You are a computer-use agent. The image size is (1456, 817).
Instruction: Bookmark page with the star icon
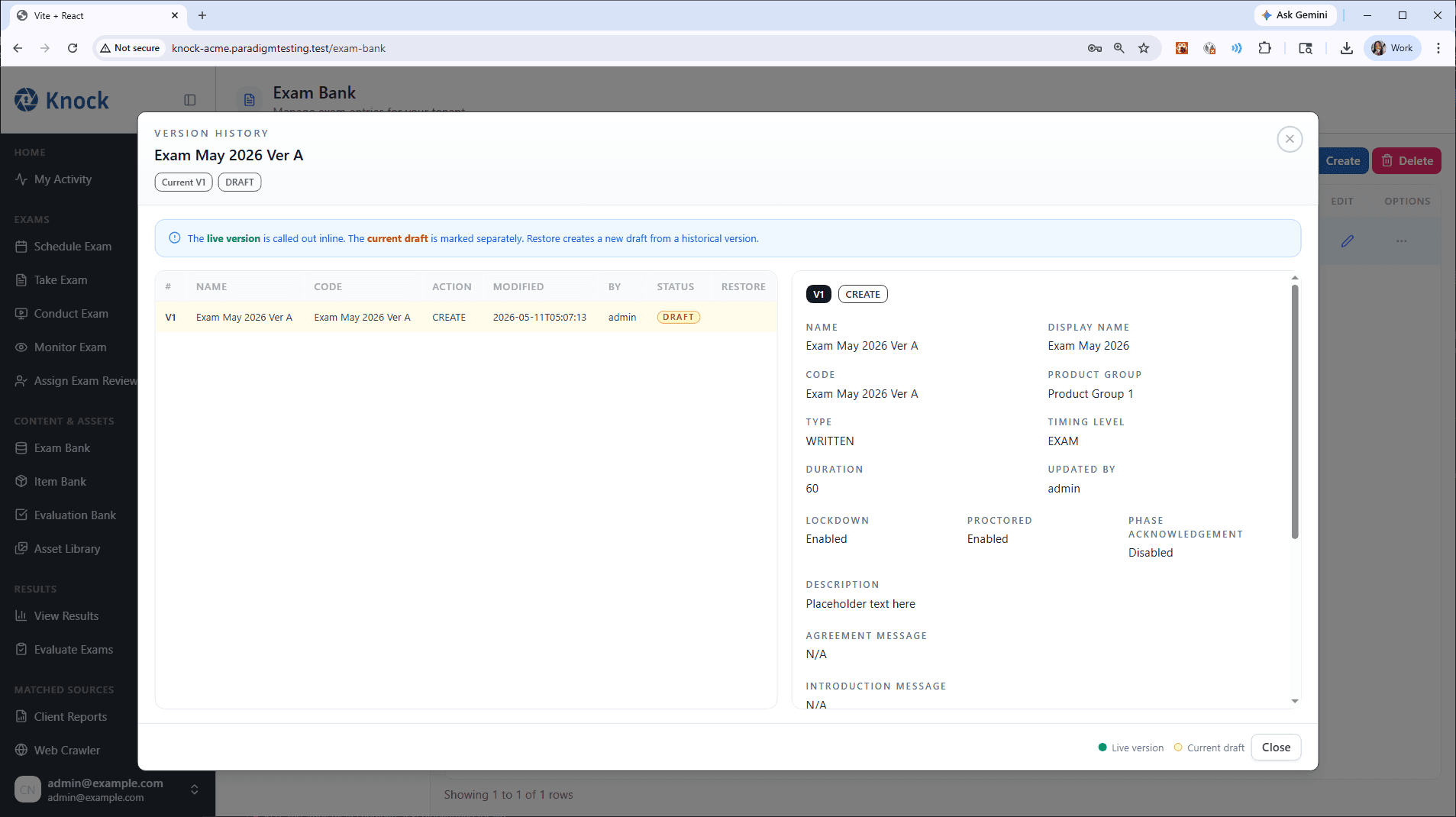coord(1144,48)
